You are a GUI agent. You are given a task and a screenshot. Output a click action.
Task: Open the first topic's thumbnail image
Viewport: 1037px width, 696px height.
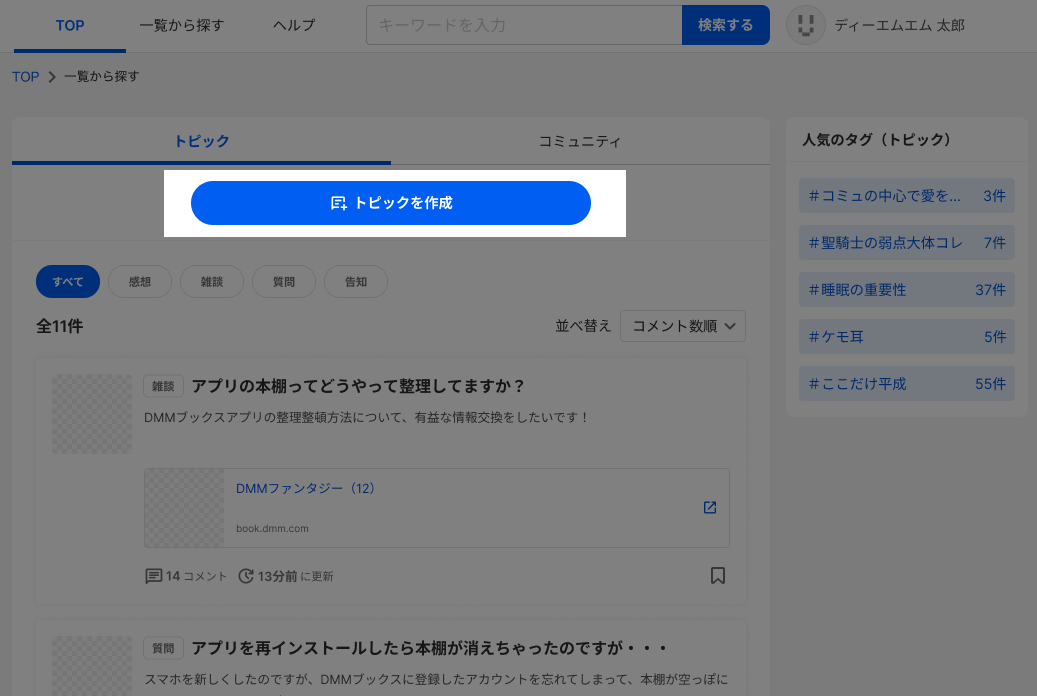pyautogui.click(x=92, y=414)
